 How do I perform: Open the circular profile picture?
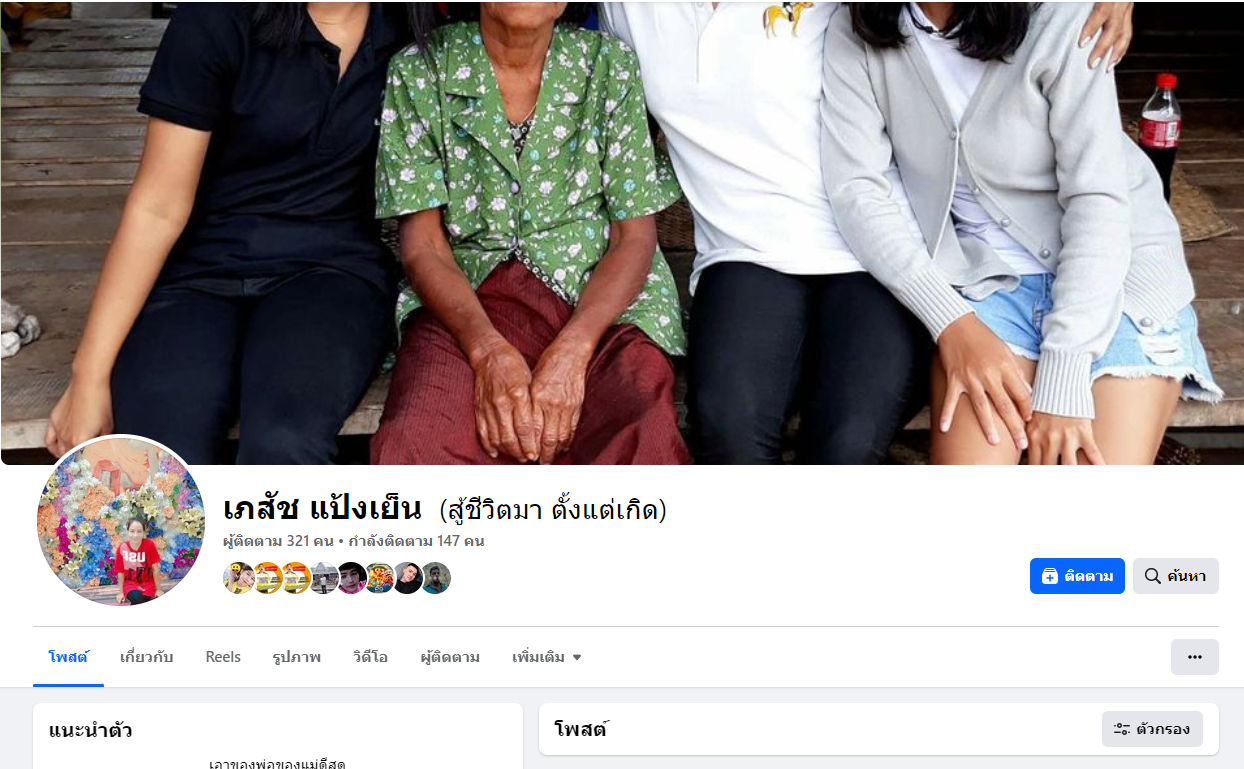point(121,521)
